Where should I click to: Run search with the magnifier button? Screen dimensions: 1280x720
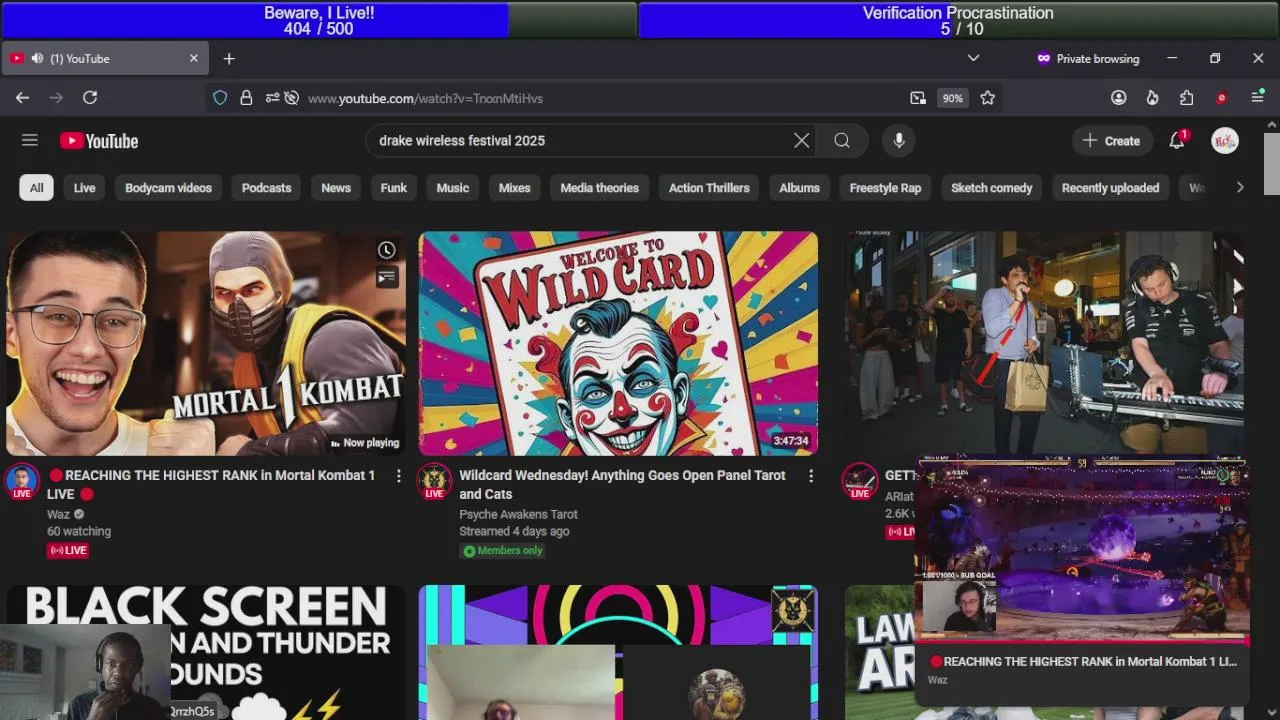[x=842, y=141]
